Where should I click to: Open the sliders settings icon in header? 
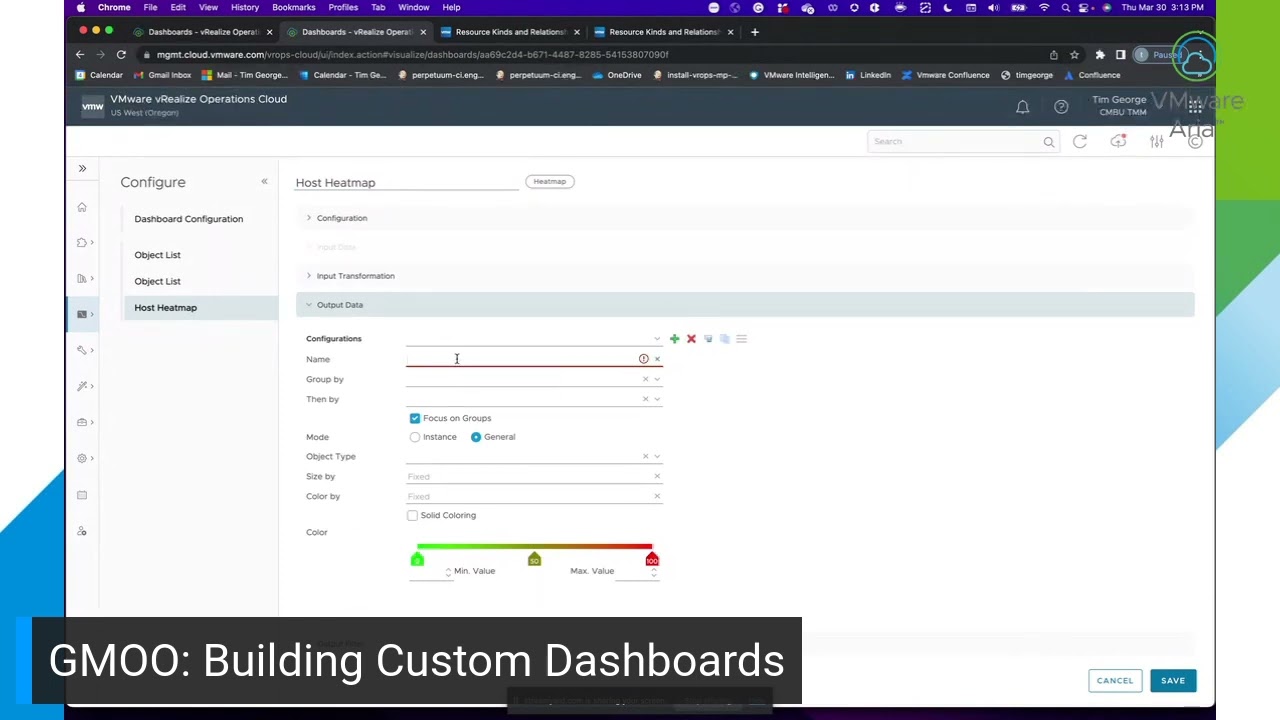tap(1156, 142)
